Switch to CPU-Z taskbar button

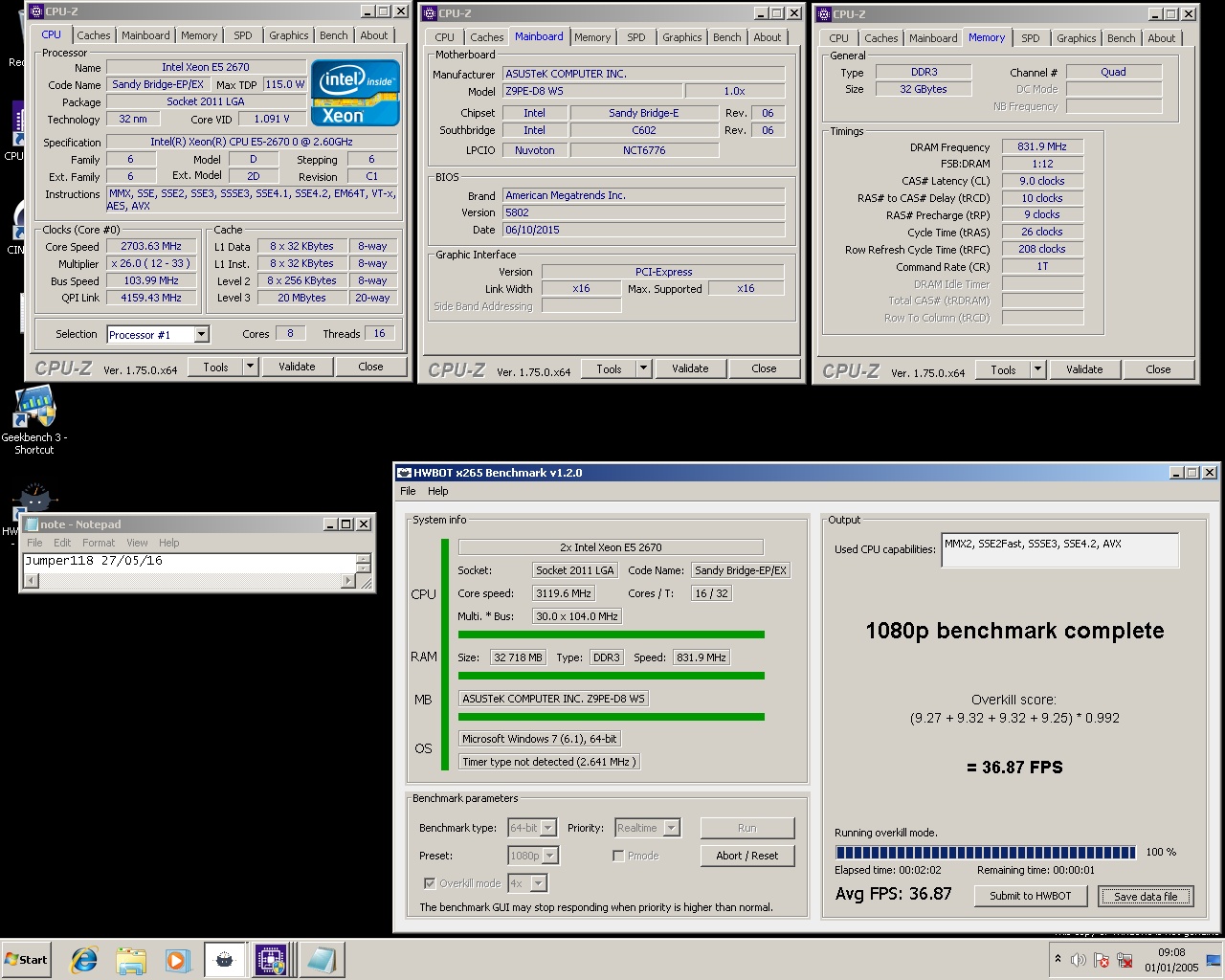271,960
